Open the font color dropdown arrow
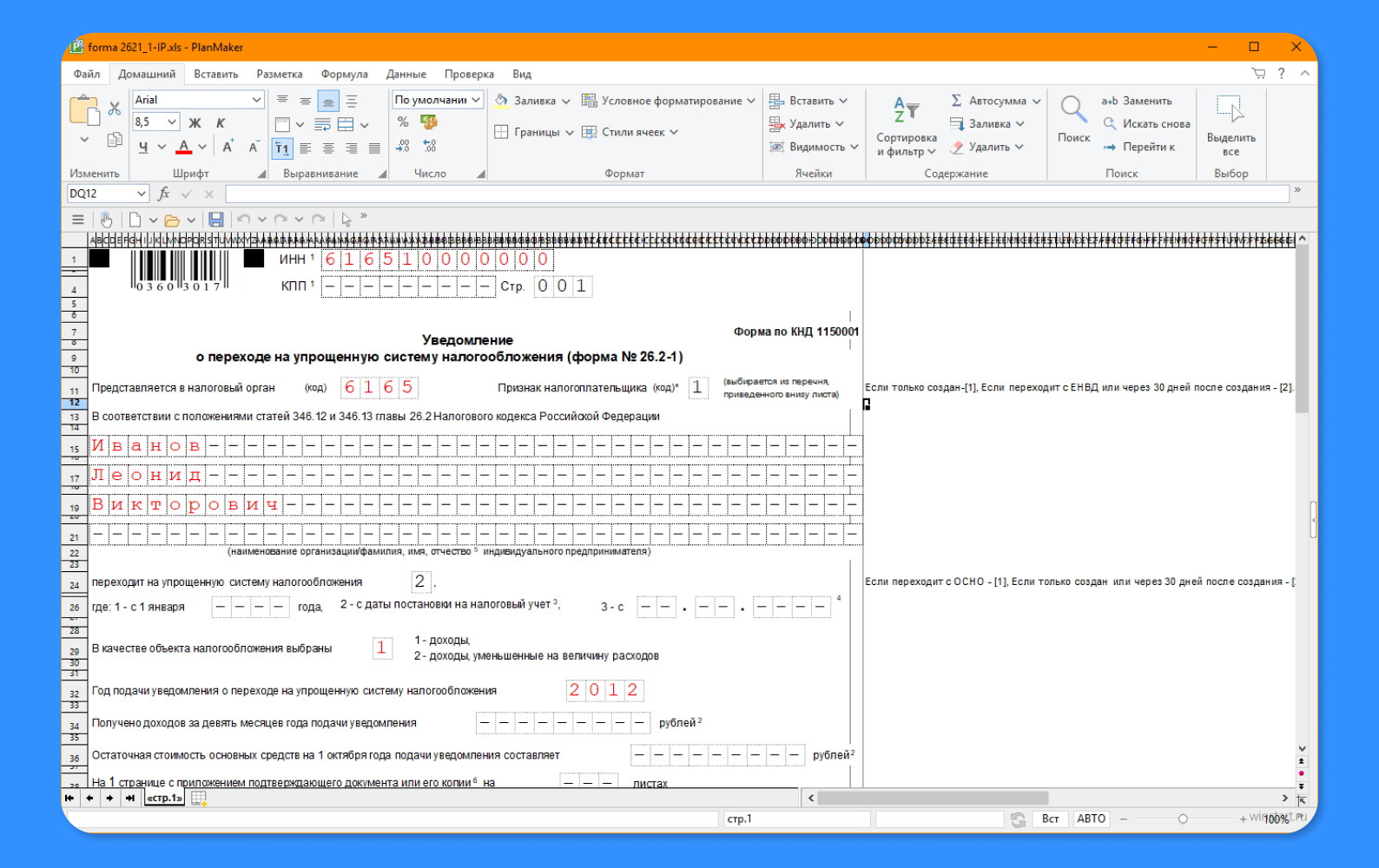The image size is (1379, 868). pyautogui.click(x=202, y=148)
